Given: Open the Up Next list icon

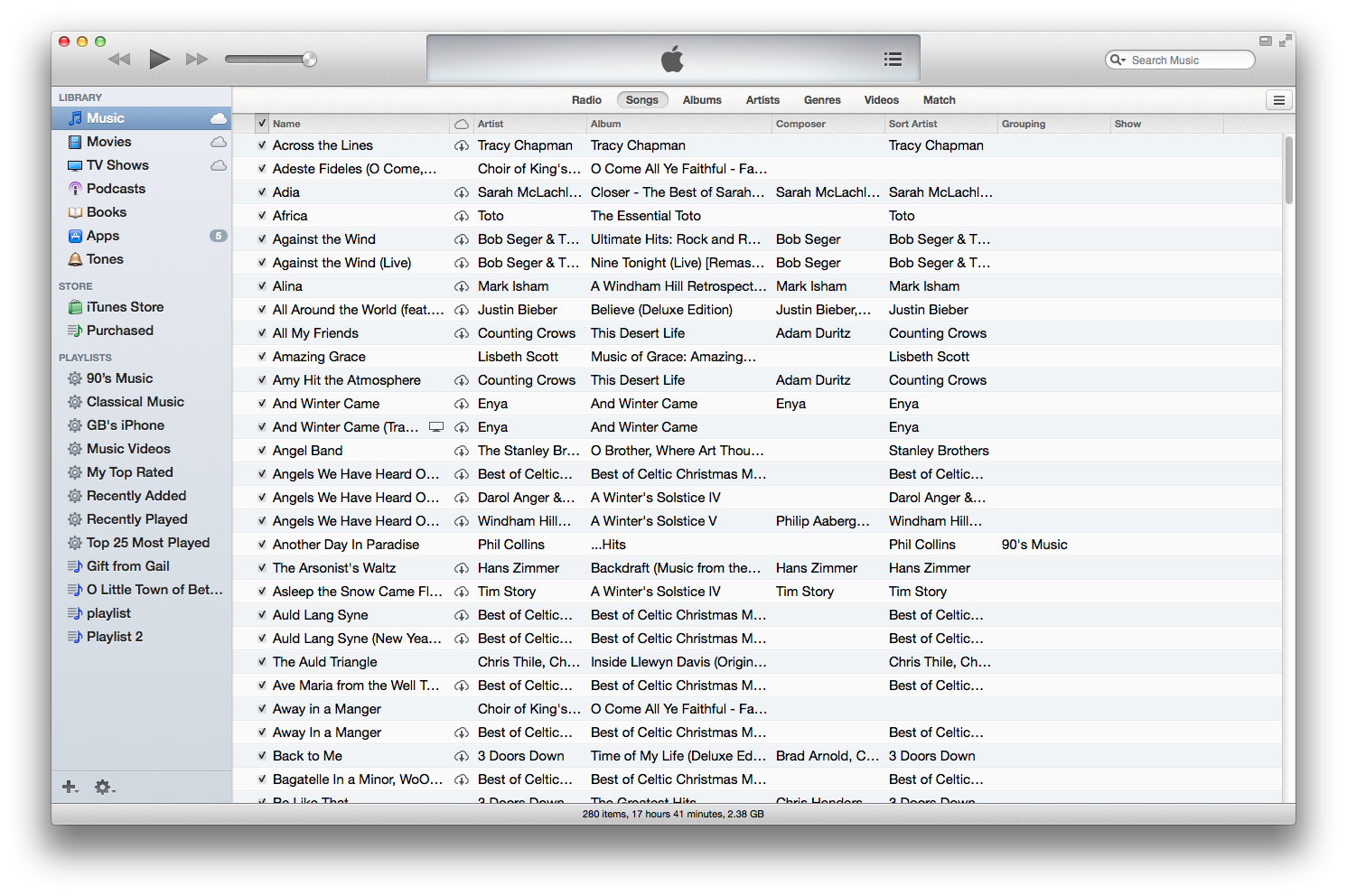Looking at the screenshot, I should [893, 60].
